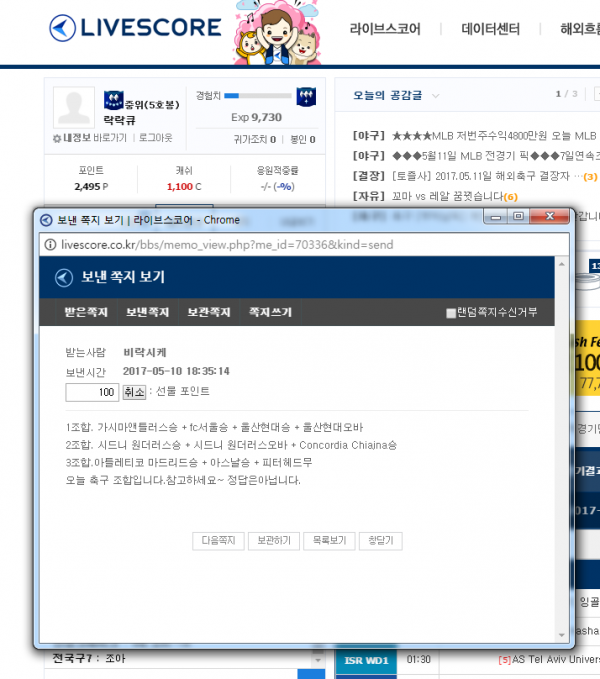Switch to the 보낸쪽지 tab
This screenshot has height=679, width=600.
point(148,312)
